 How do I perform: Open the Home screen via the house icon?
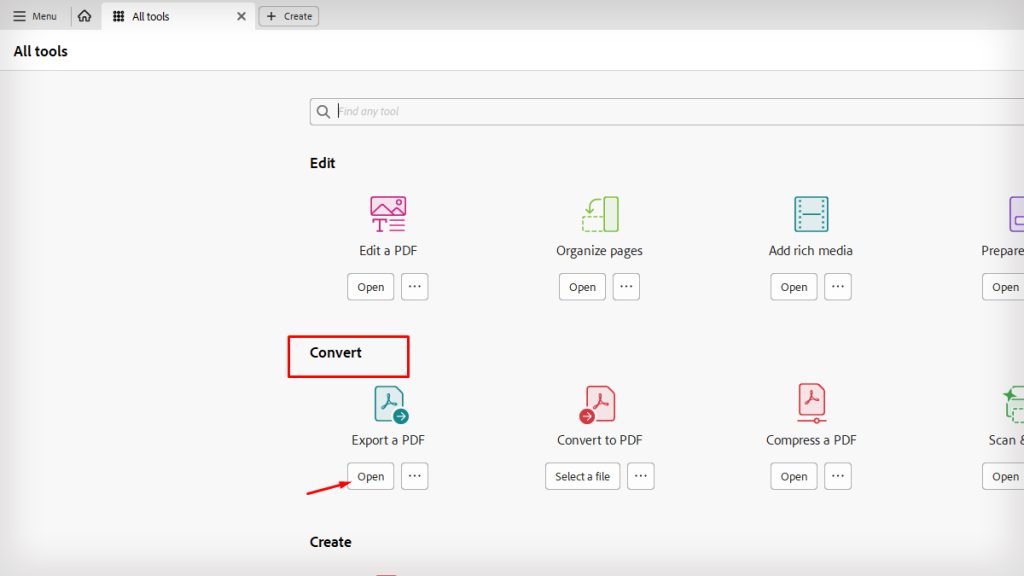click(x=85, y=16)
